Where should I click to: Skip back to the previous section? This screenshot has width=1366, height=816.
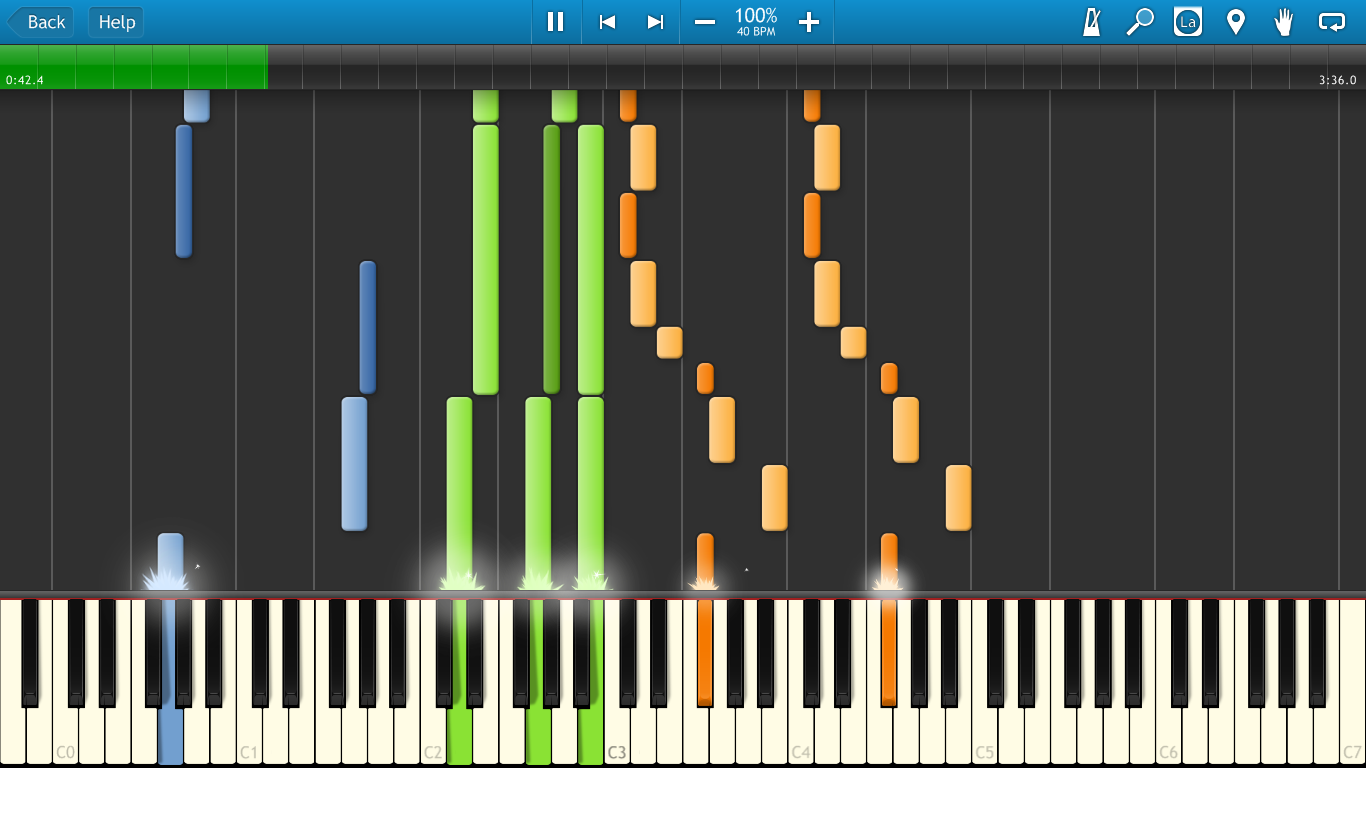[607, 22]
